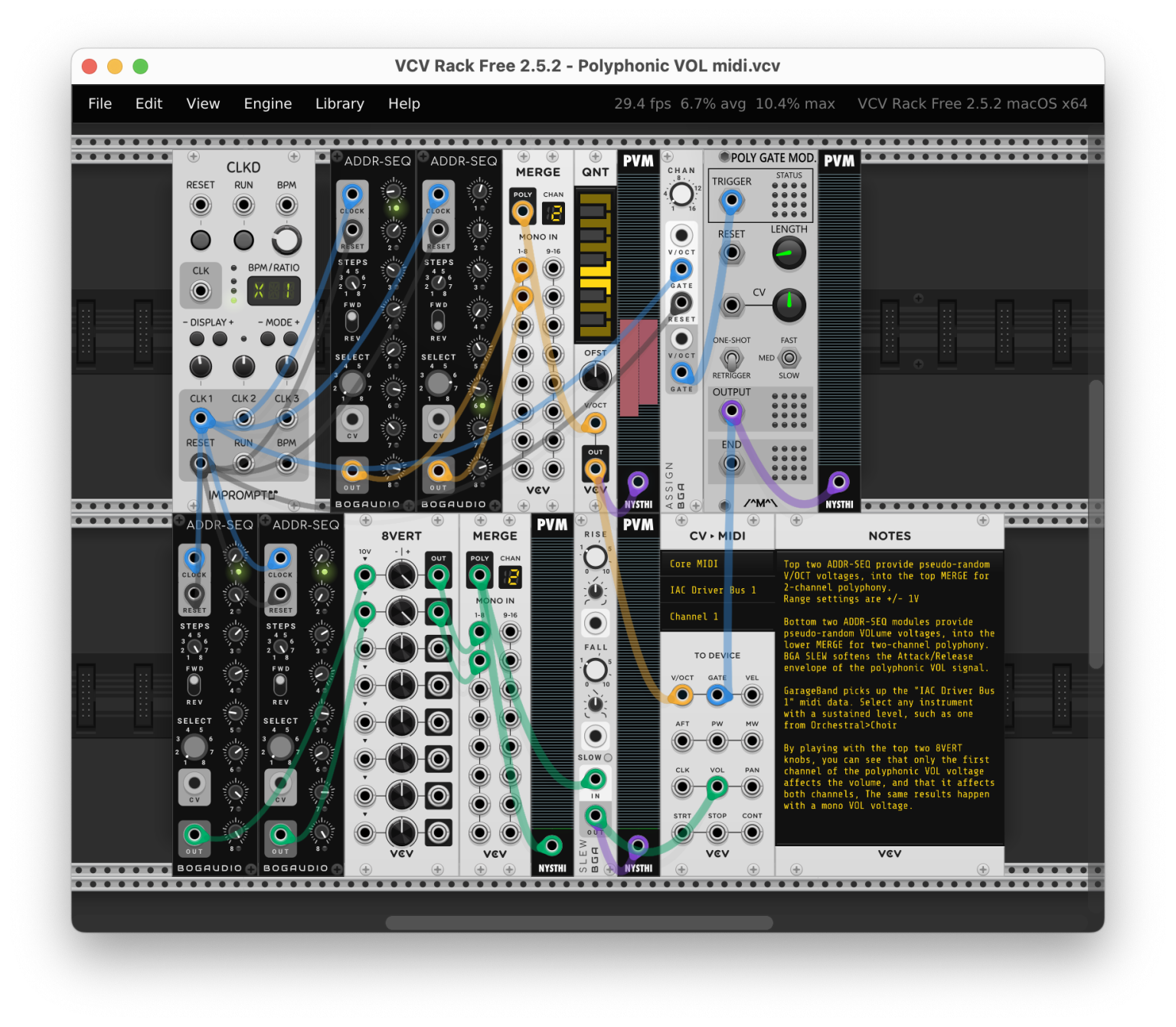
Task: Click the CLK input jack on CV-MIDI
Action: (682, 787)
